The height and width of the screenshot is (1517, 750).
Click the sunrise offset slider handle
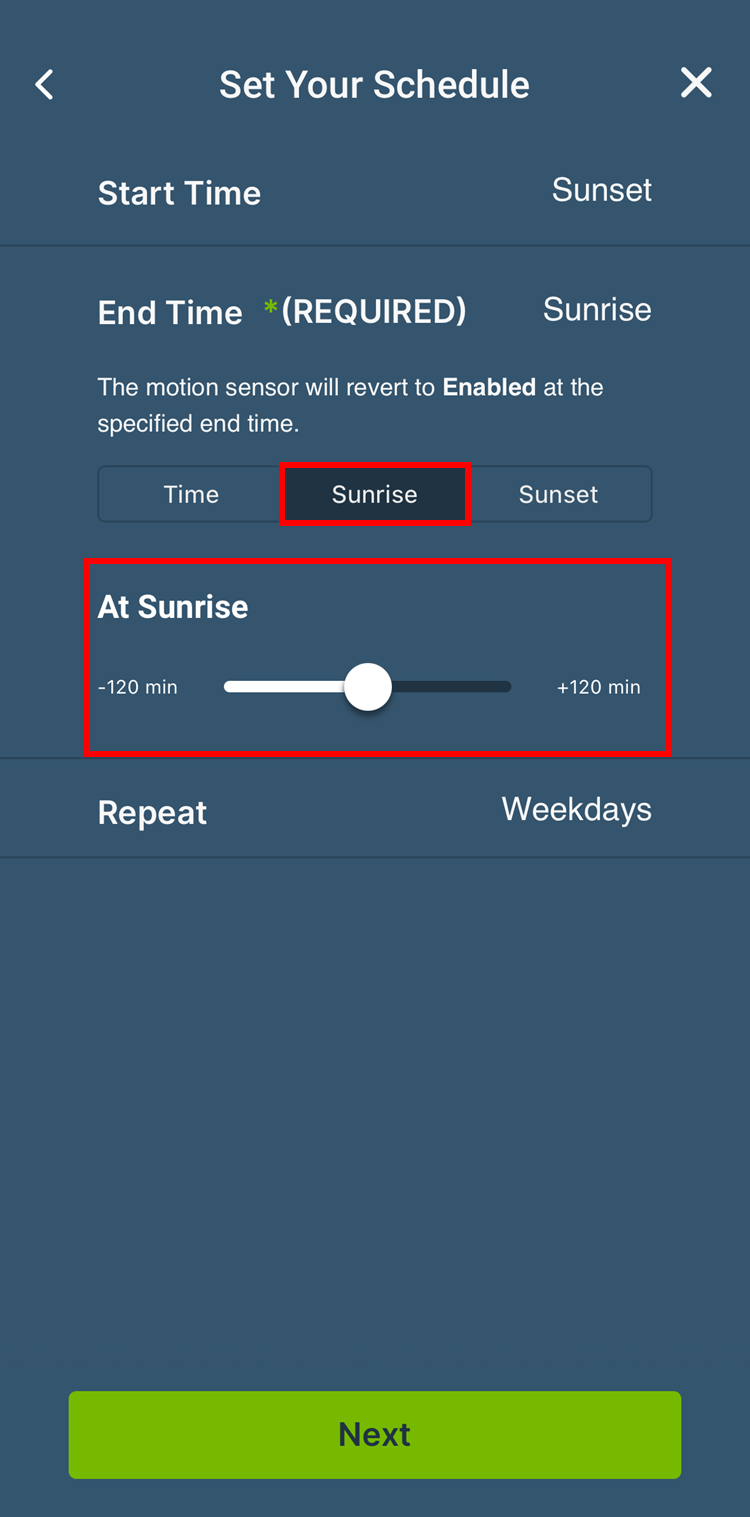(x=368, y=687)
